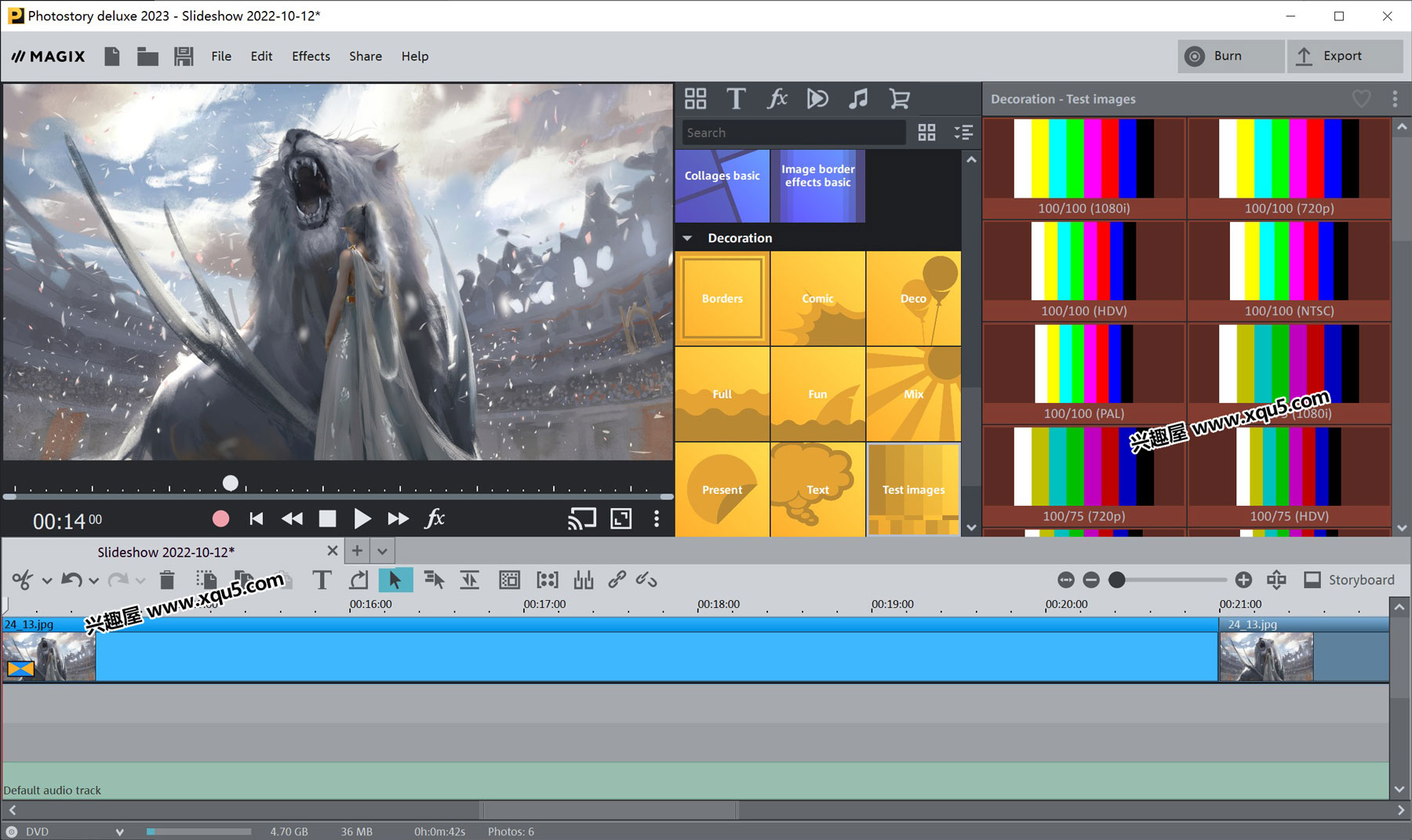Switch to Storyboard mode
The width and height of the screenshot is (1412, 840).
click(1349, 580)
